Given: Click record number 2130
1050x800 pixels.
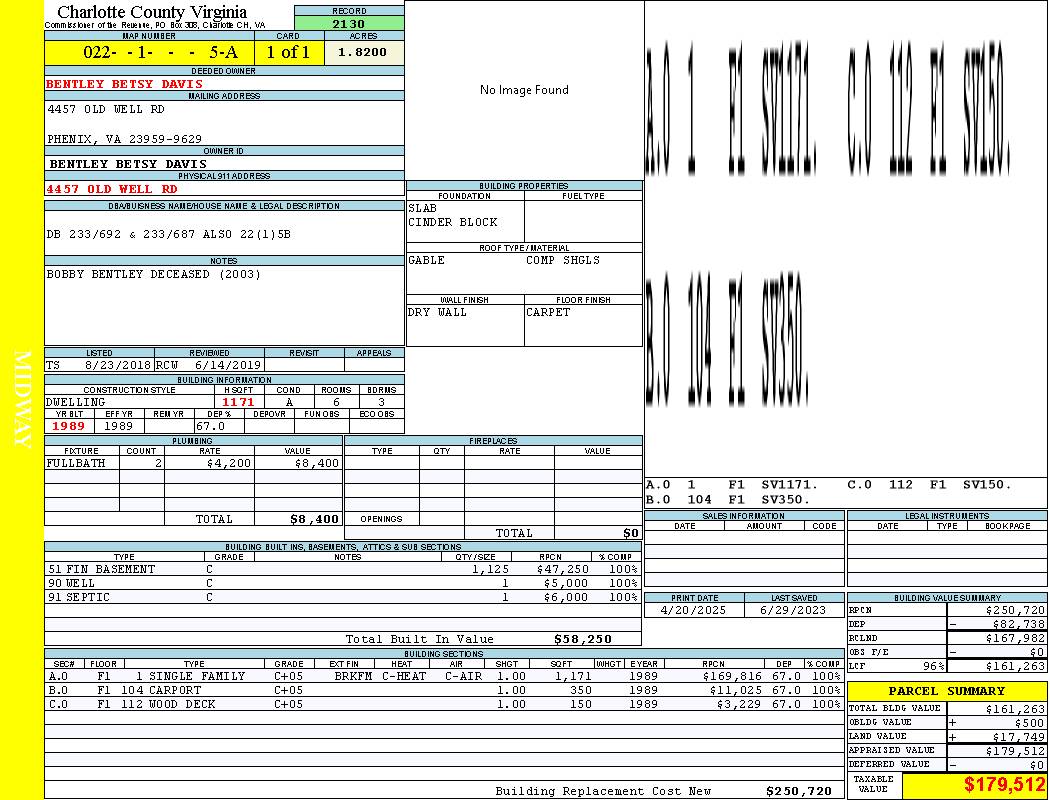Looking at the screenshot, I should 349,23.
